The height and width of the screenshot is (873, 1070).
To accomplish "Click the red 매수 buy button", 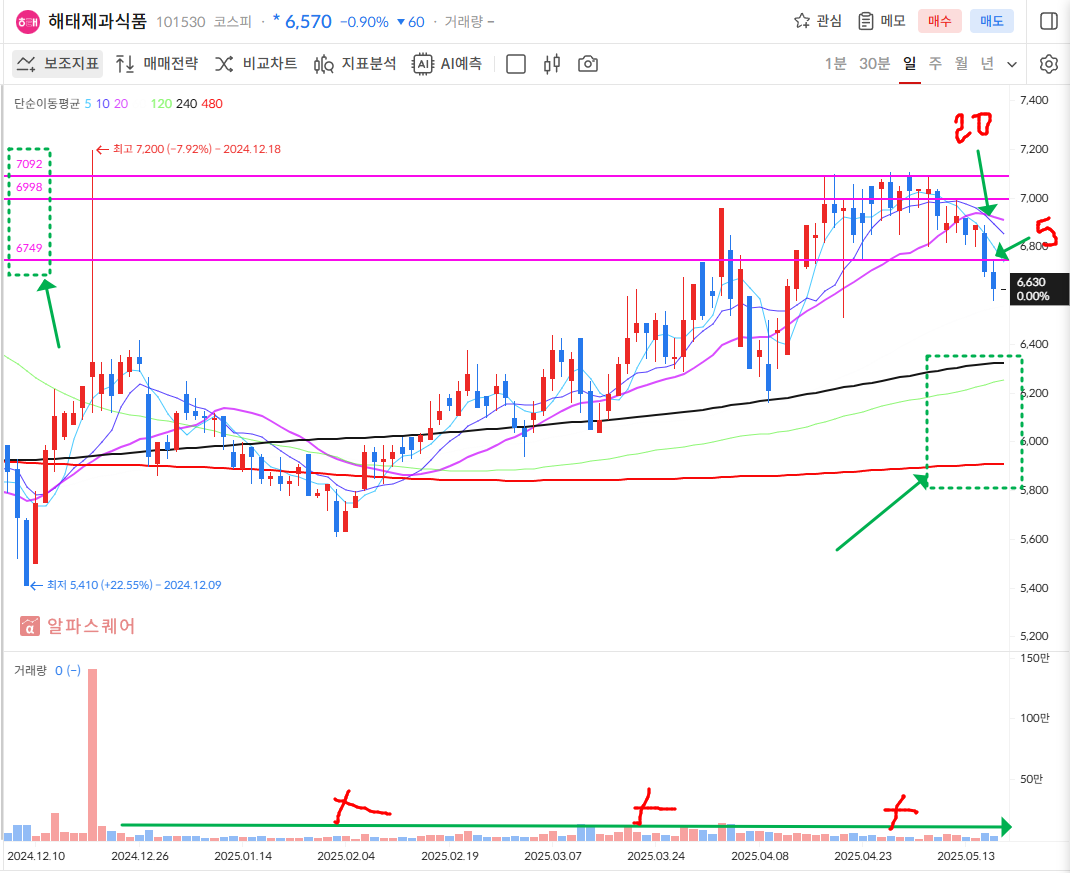I will point(939,21).
